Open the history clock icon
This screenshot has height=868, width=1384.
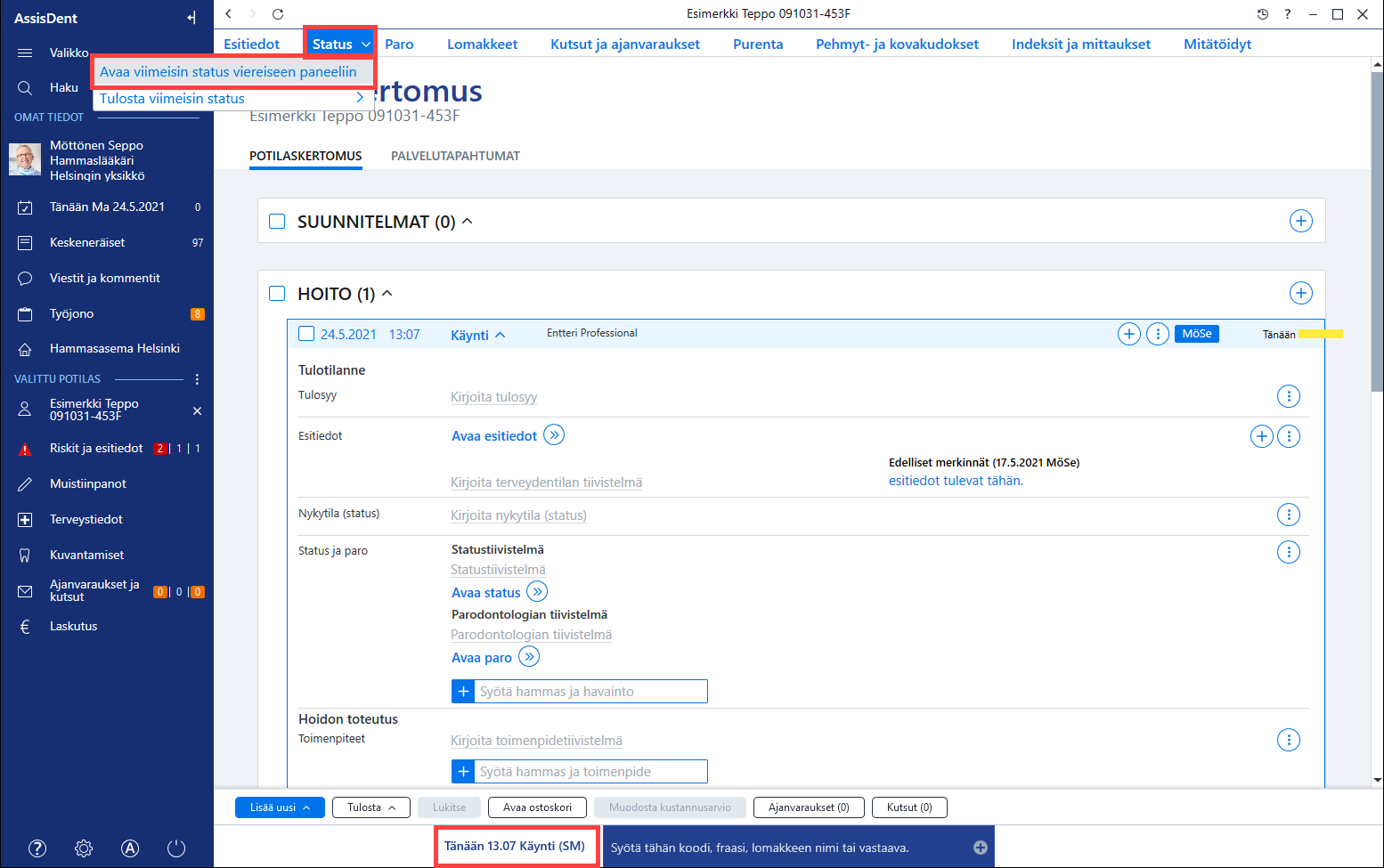[1262, 13]
